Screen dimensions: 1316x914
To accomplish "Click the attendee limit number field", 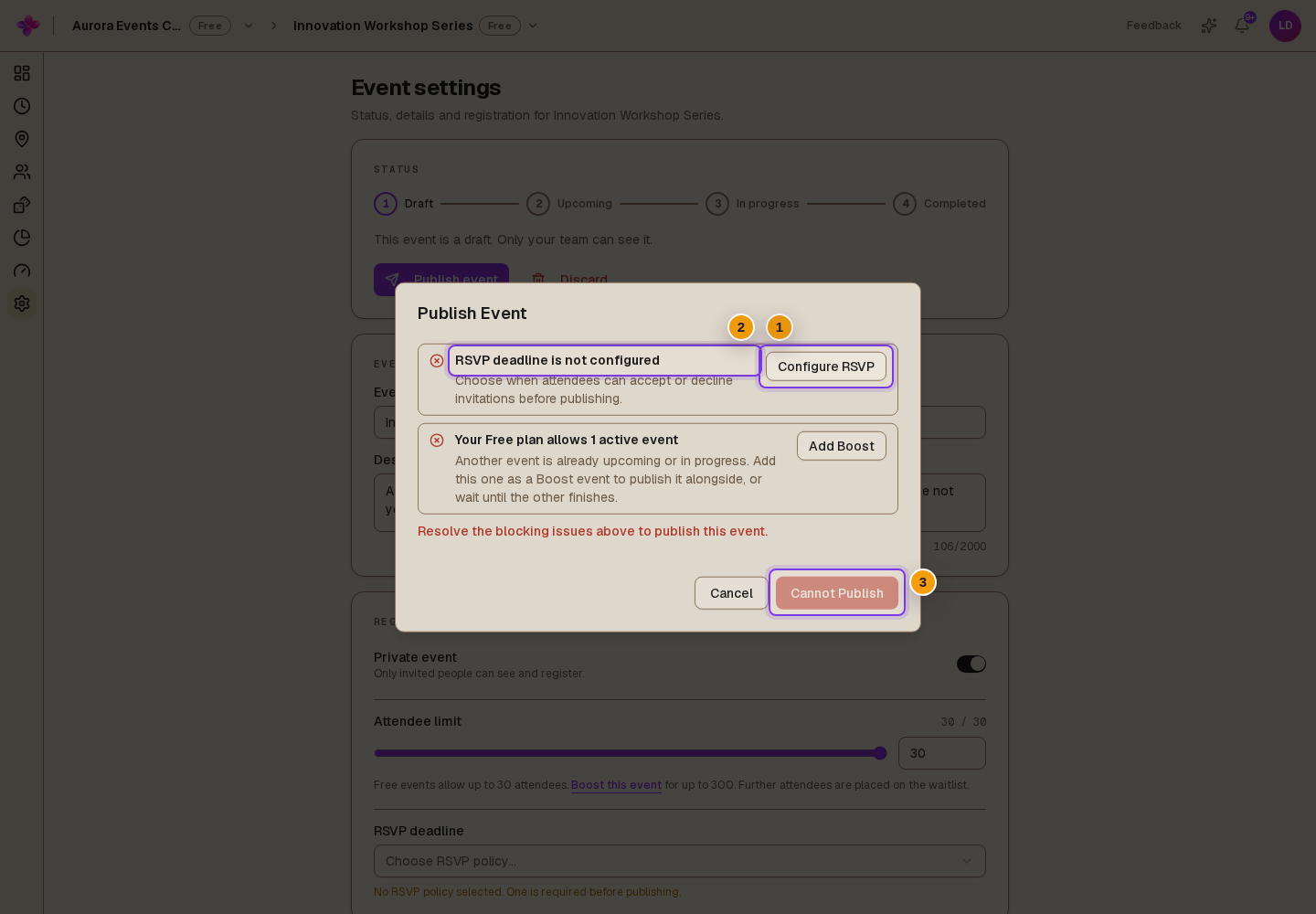I will (x=942, y=753).
